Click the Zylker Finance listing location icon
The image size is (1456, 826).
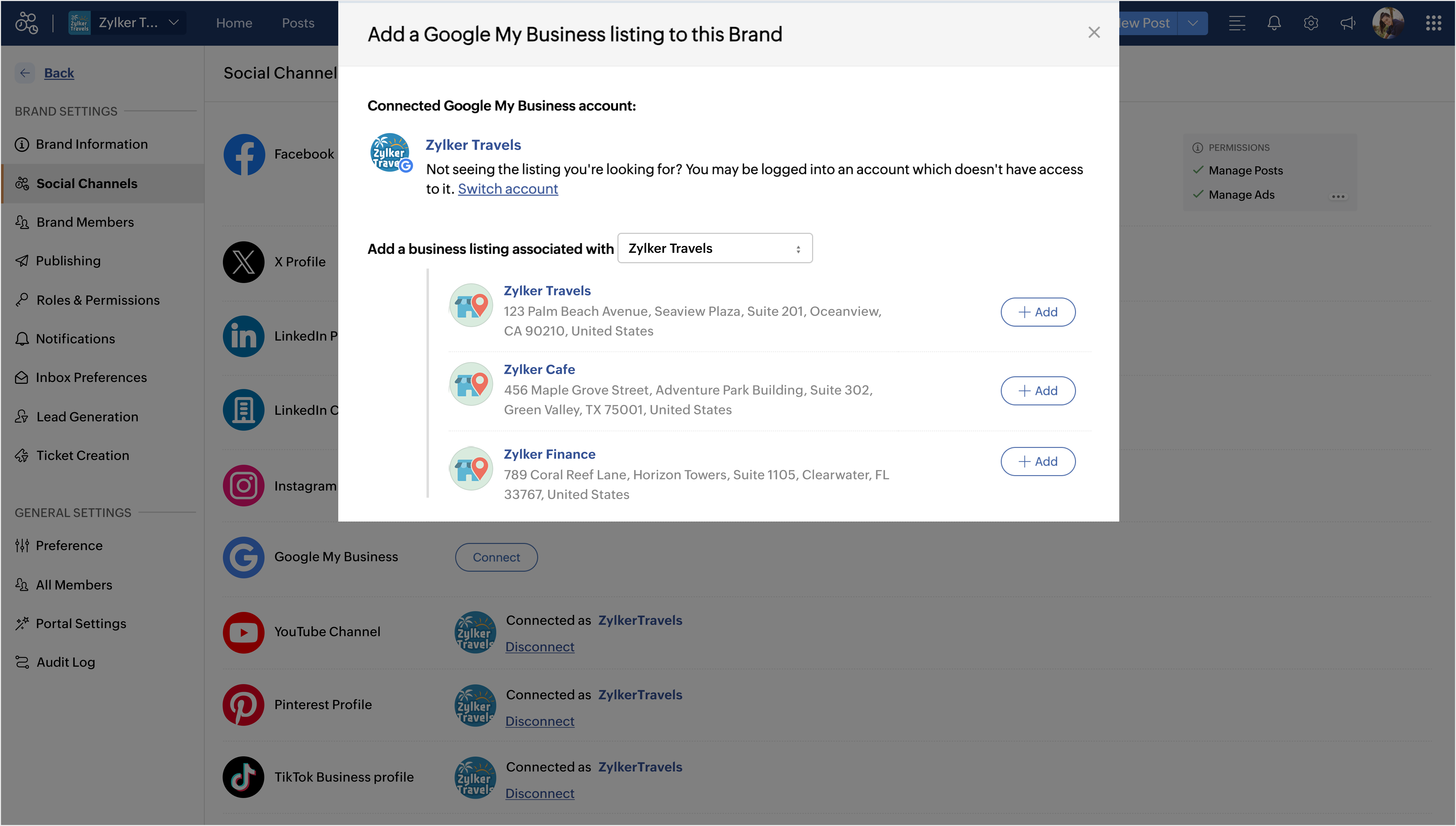(471, 469)
